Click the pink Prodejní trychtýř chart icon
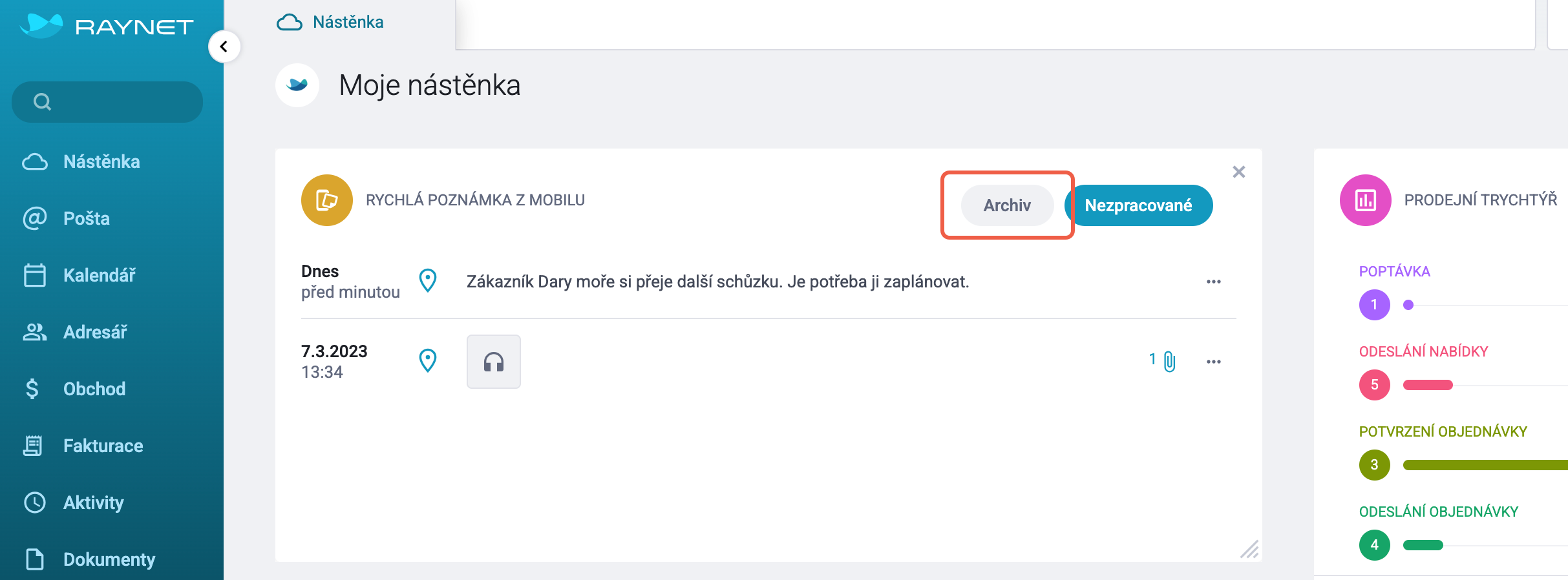 1366,200
